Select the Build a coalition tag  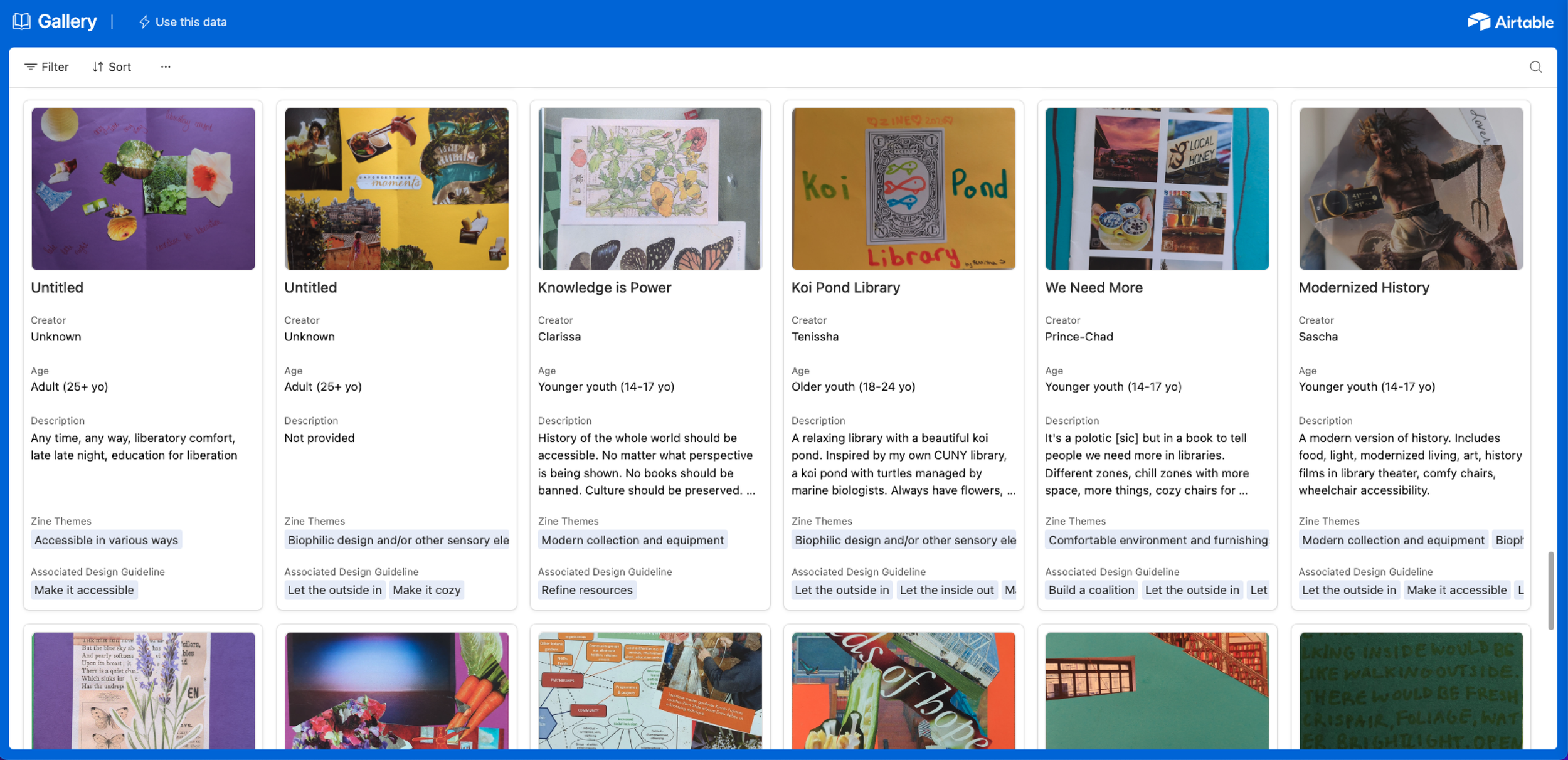pyautogui.click(x=1091, y=590)
